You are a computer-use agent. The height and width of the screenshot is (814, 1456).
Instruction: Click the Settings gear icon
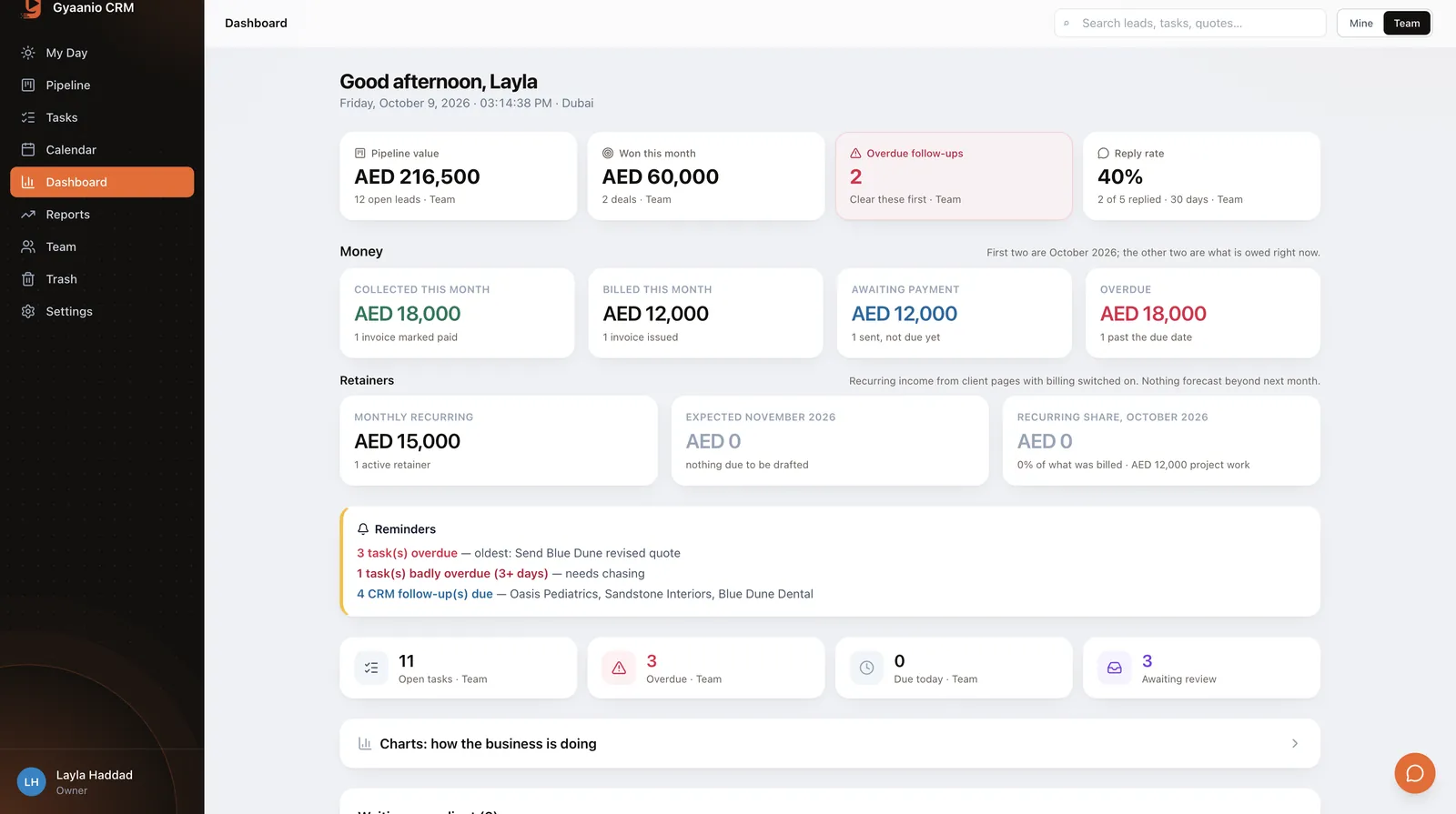click(x=28, y=311)
